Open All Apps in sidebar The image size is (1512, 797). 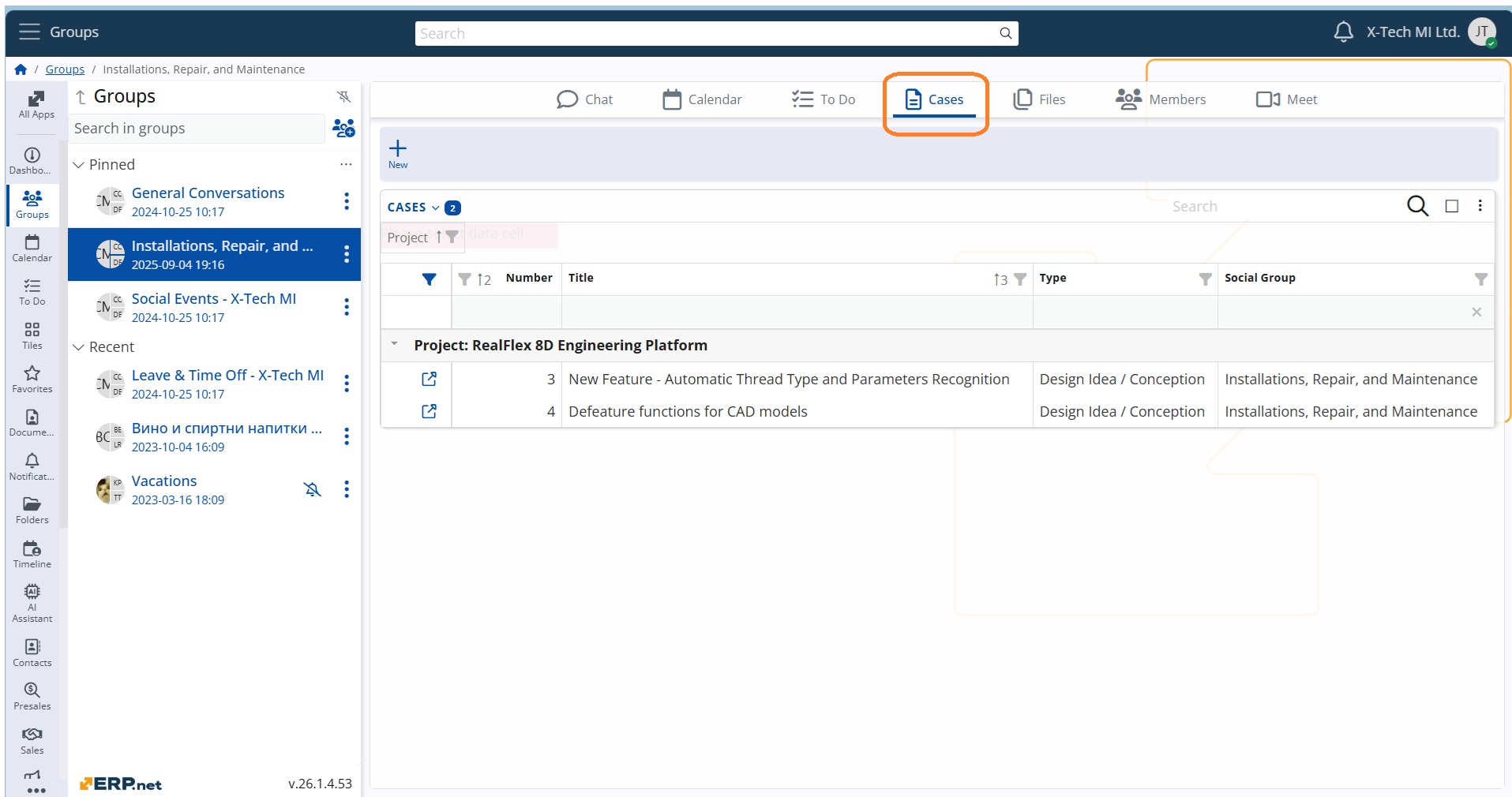pos(36,105)
